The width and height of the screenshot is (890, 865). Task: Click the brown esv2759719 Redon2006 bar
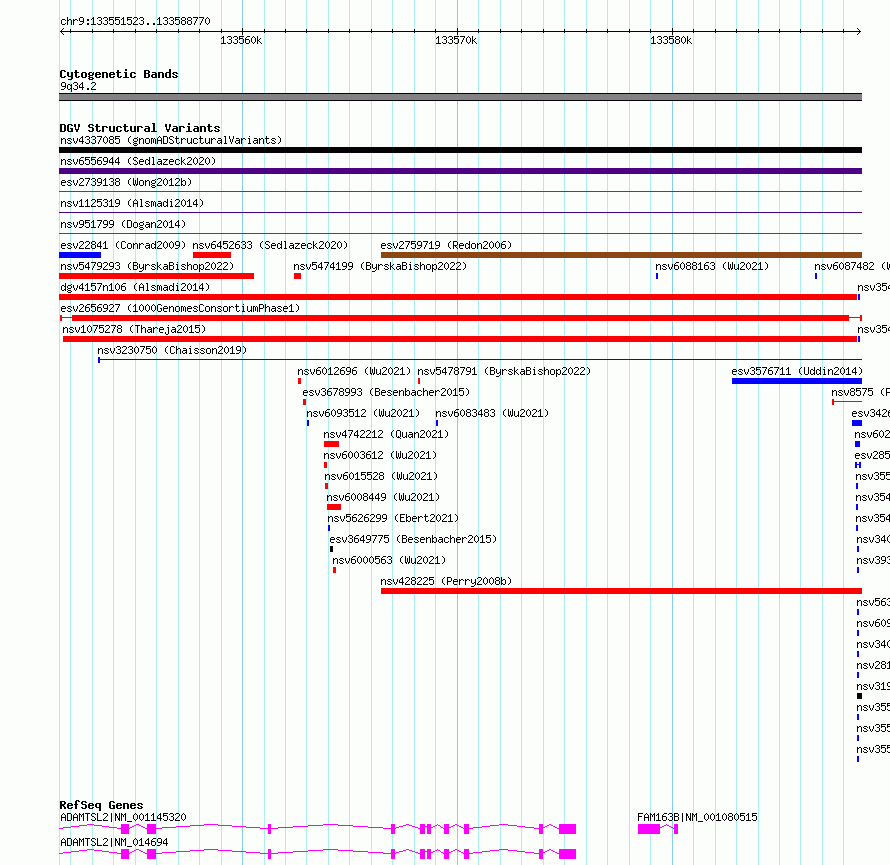(622, 255)
